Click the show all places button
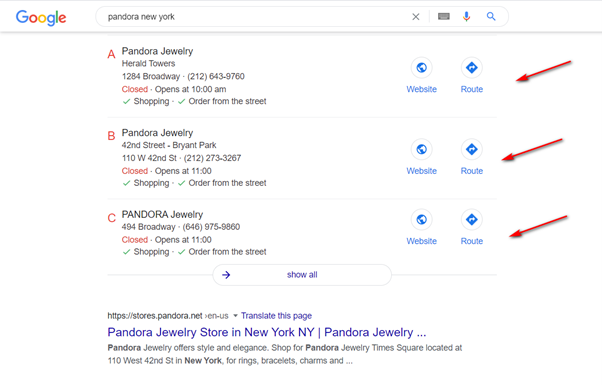The height and width of the screenshot is (385, 602). click(302, 275)
